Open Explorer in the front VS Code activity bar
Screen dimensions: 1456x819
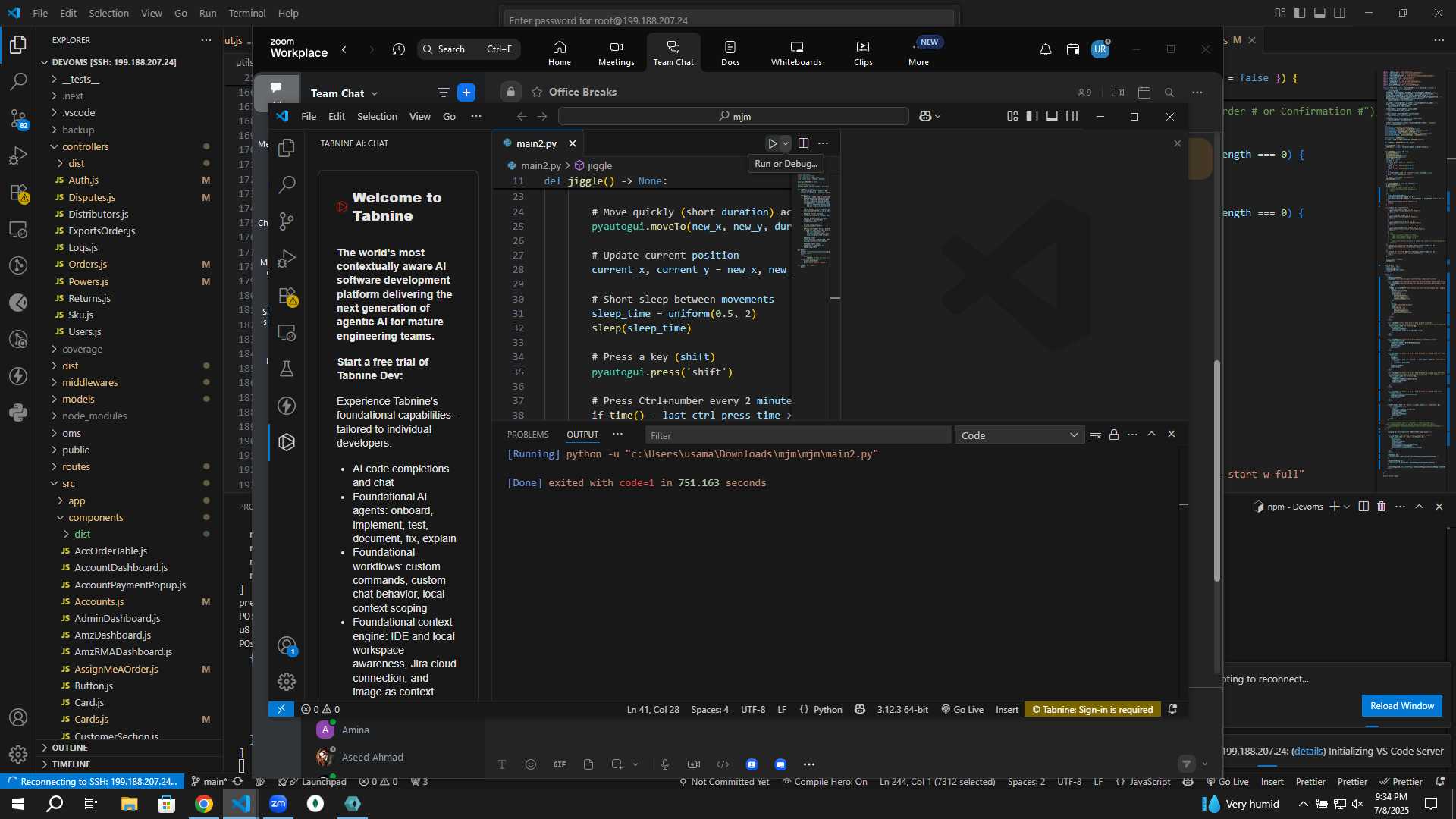(x=287, y=148)
